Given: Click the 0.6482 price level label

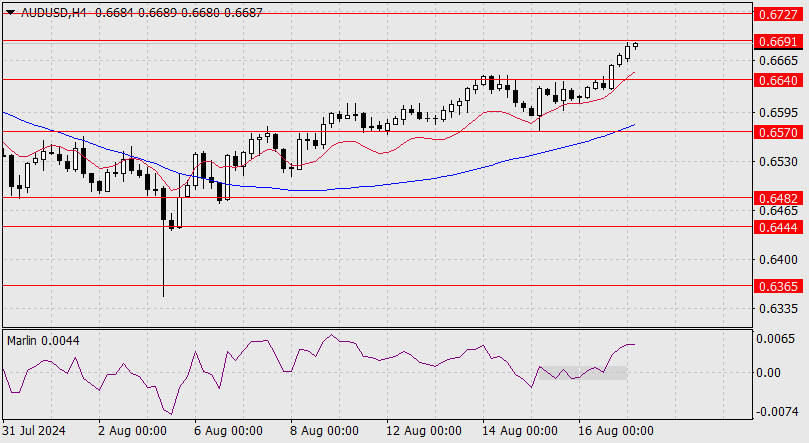Looking at the screenshot, I should click(779, 199).
